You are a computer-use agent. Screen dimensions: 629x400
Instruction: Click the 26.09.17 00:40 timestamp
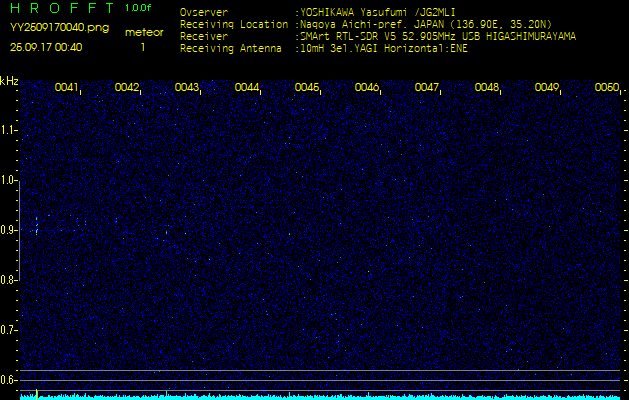46,47
